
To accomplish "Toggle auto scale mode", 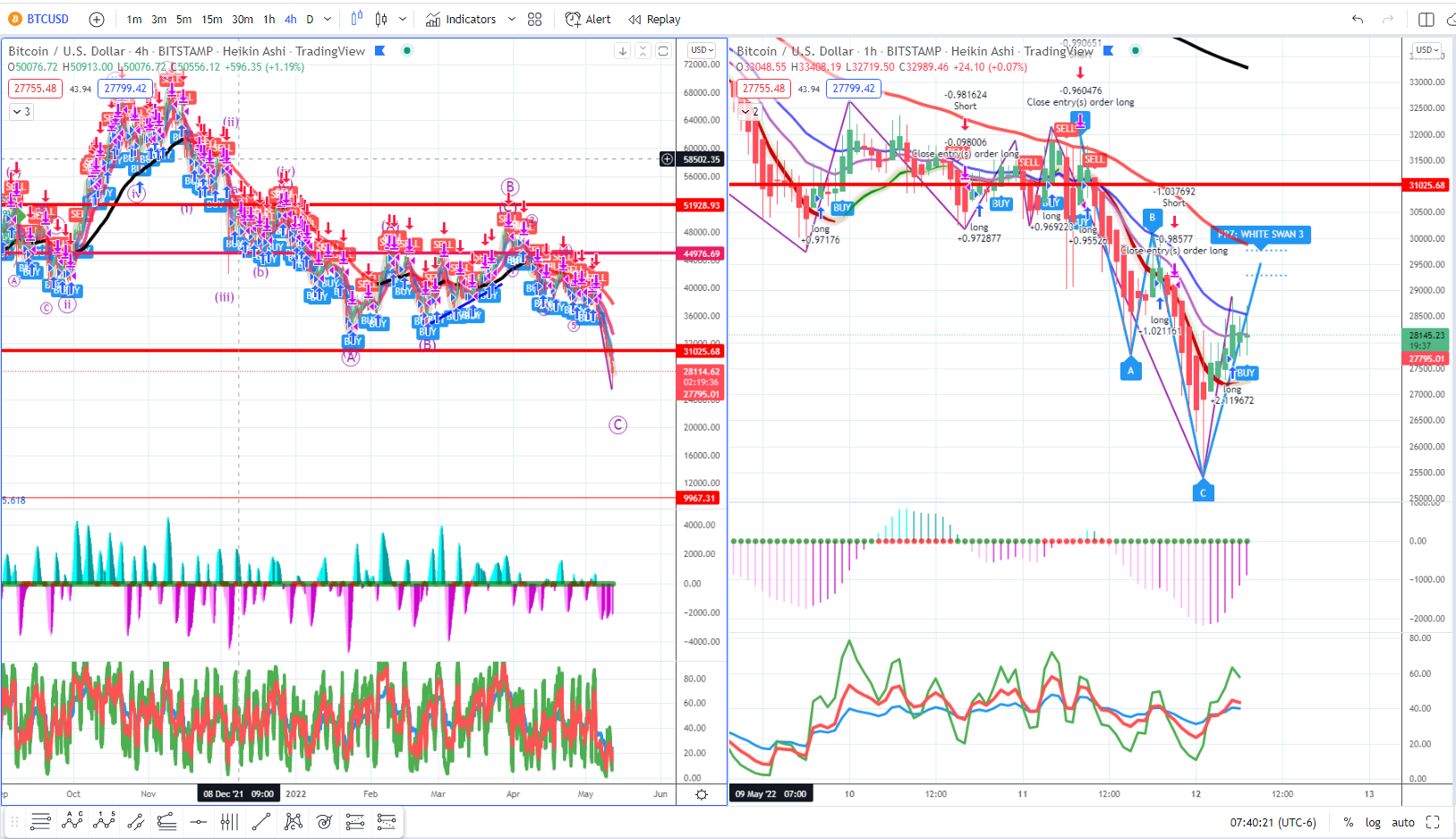I will click(1403, 822).
